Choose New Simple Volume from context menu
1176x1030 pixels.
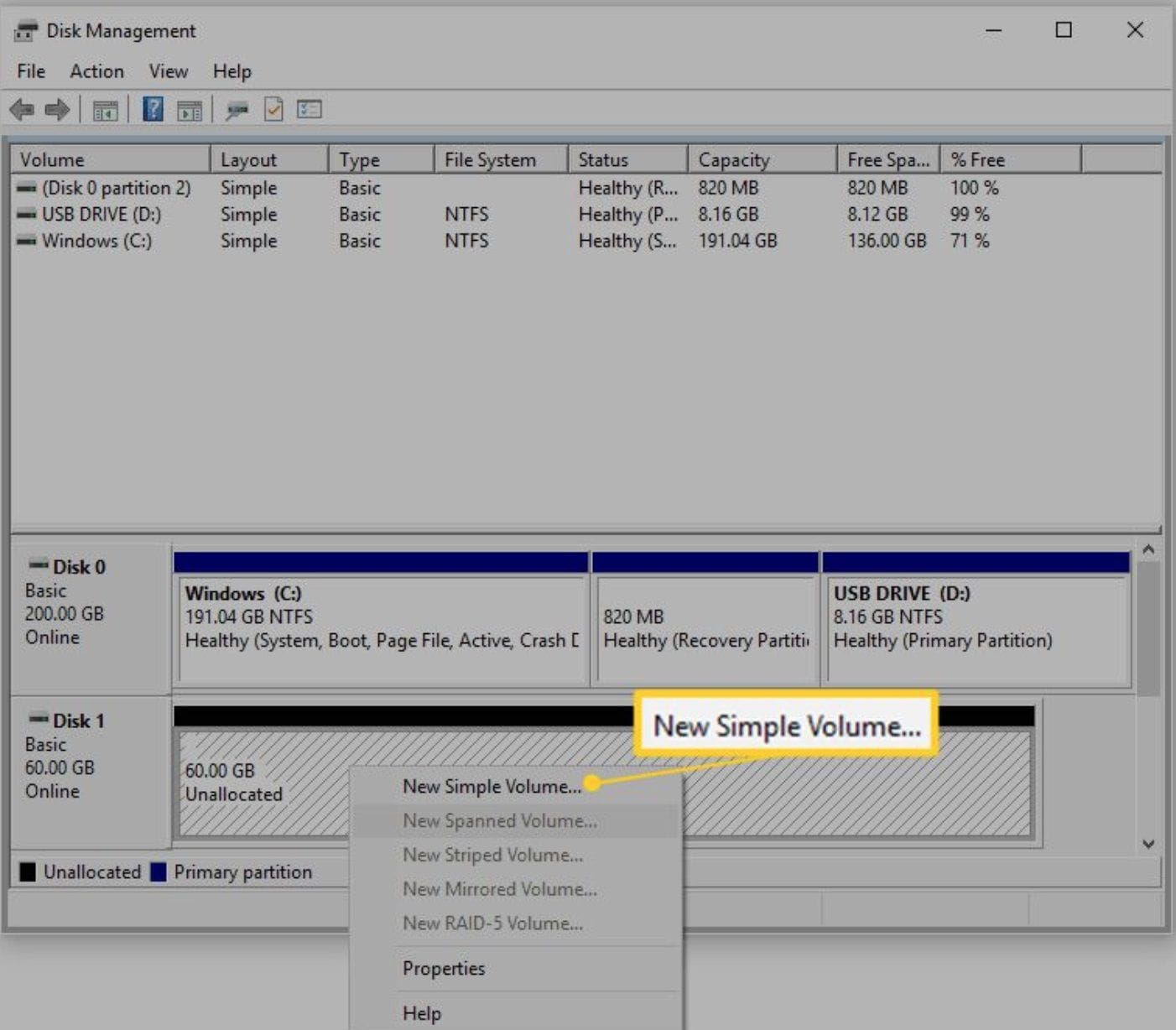tap(492, 787)
